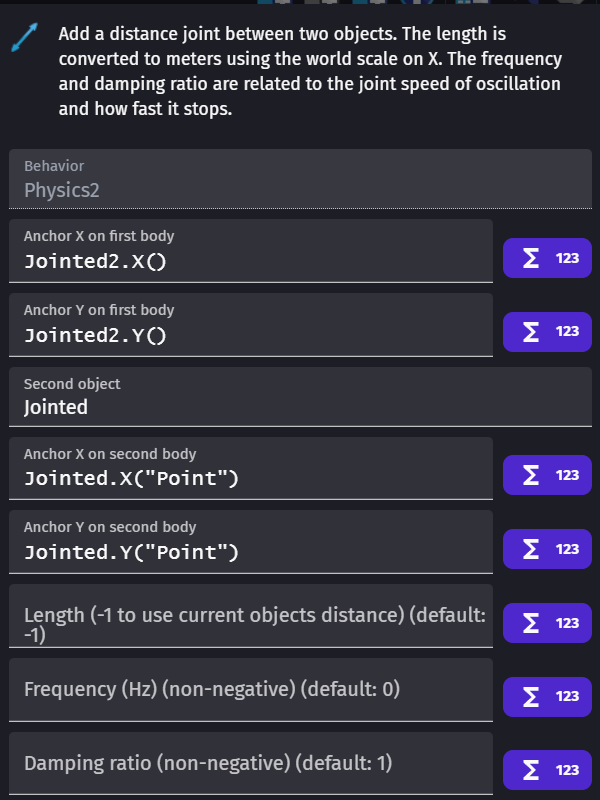Edit the Jointed2.X() anchor expression field
This screenshot has width=600, height=800.
(x=251, y=251)
